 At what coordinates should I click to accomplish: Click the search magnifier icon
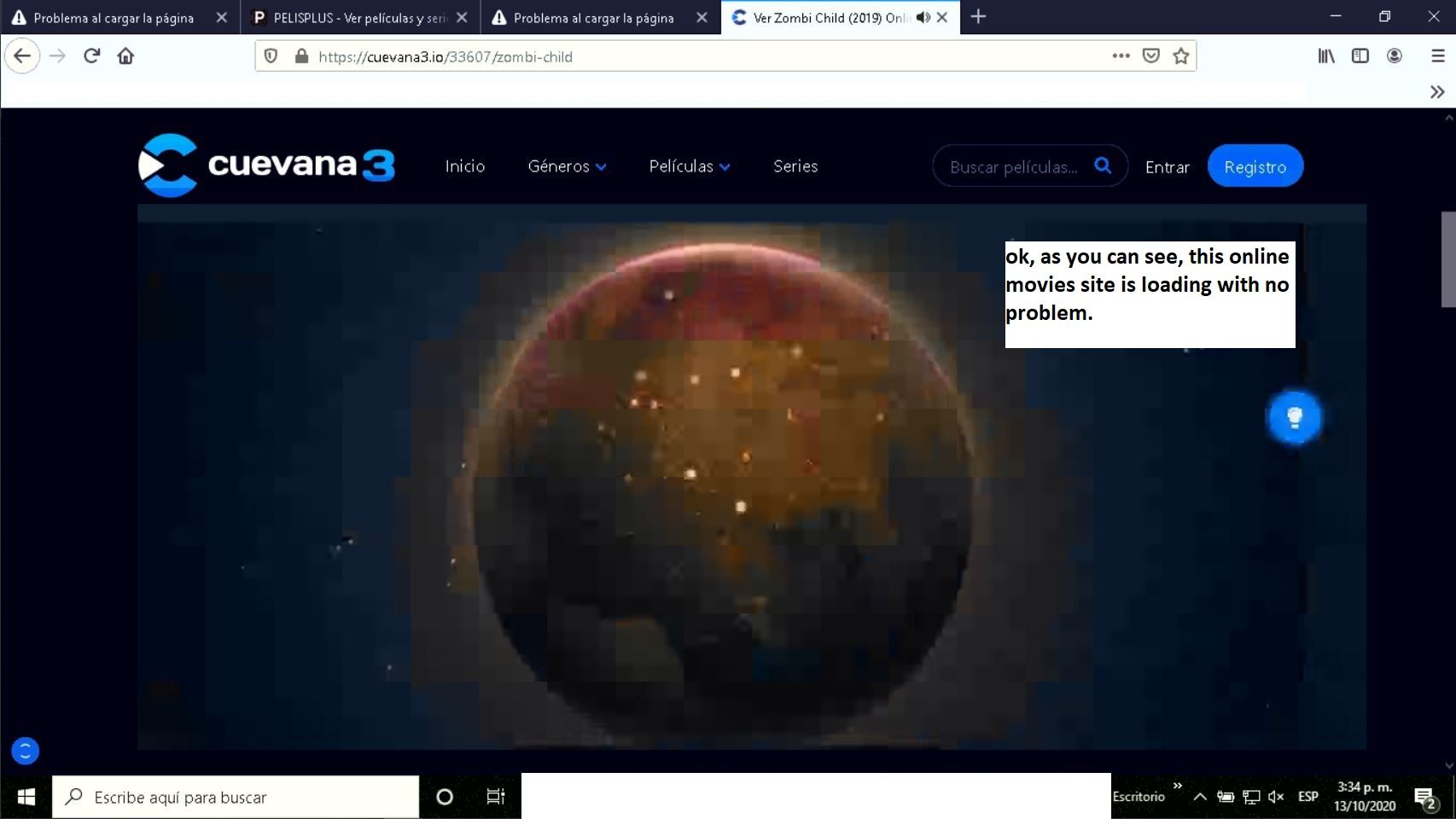(1103, 166)
